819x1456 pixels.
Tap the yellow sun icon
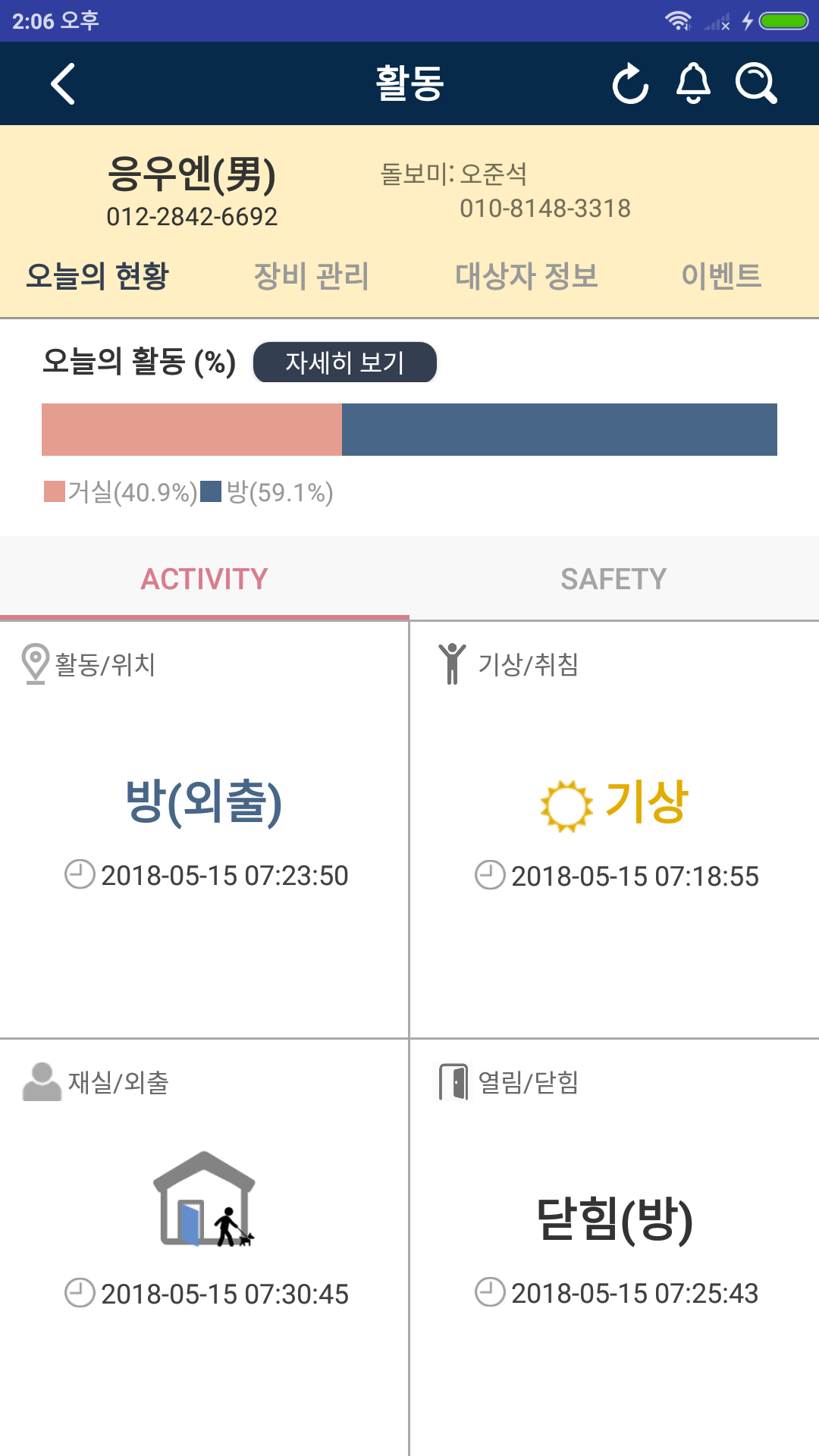pyautogui.click(x=566, y=805)
